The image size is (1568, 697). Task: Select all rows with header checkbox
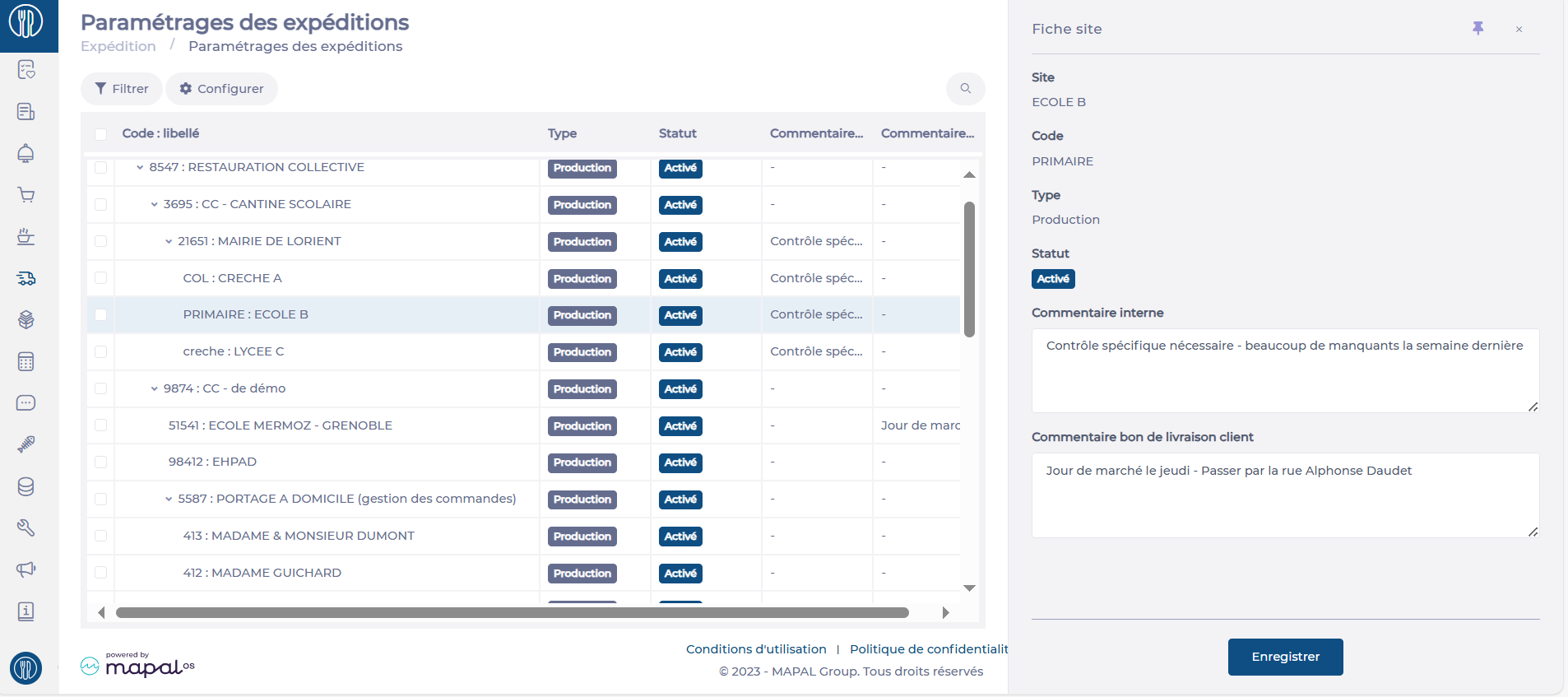[x=101, y=134]
